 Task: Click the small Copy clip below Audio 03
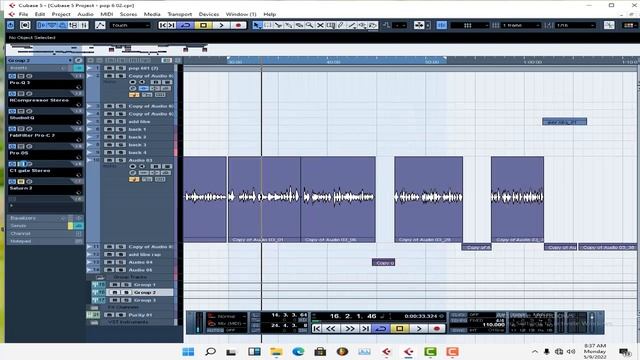click(383, 262)
